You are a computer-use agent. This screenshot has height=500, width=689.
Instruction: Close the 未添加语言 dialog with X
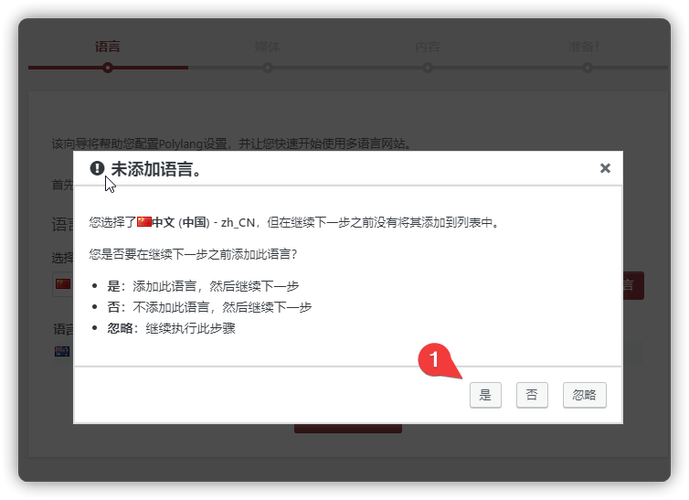[605, 168]
